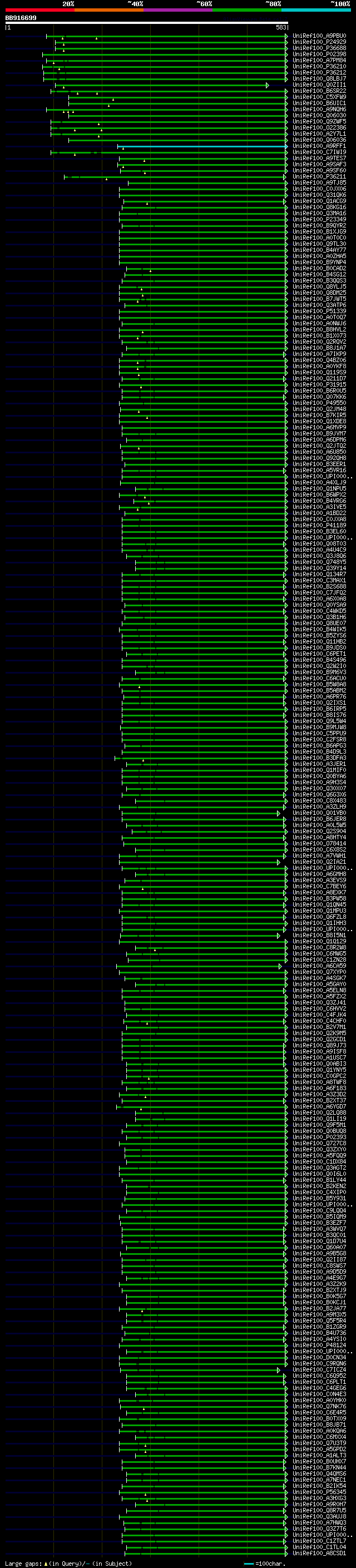Image resolution: width=356 pixels, height=1568 pixels.
Task: Open hit UniRef100_P02398
Action: [319, 54]
